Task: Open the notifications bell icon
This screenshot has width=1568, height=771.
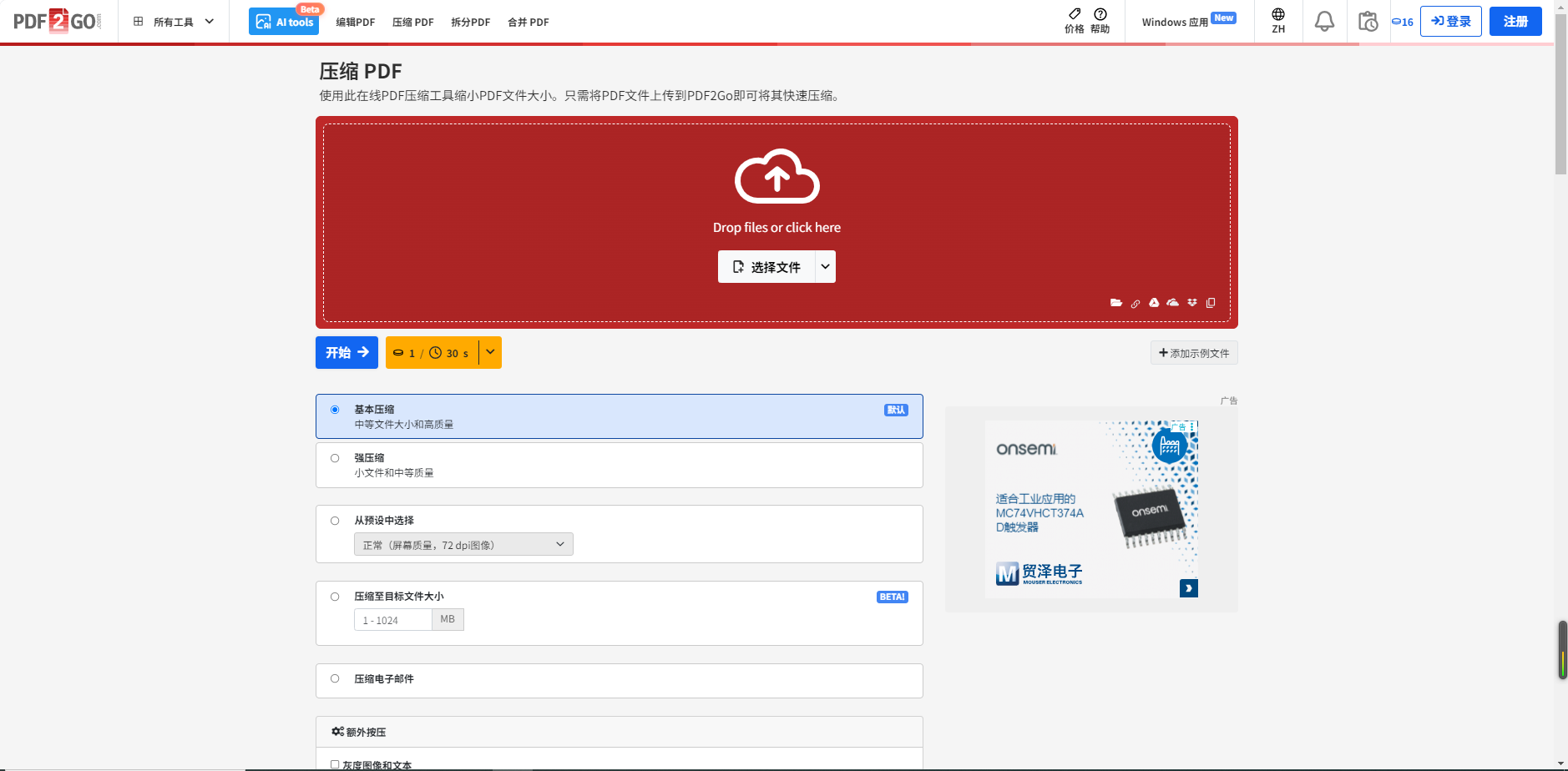Action: click(x=1324, y=22)
